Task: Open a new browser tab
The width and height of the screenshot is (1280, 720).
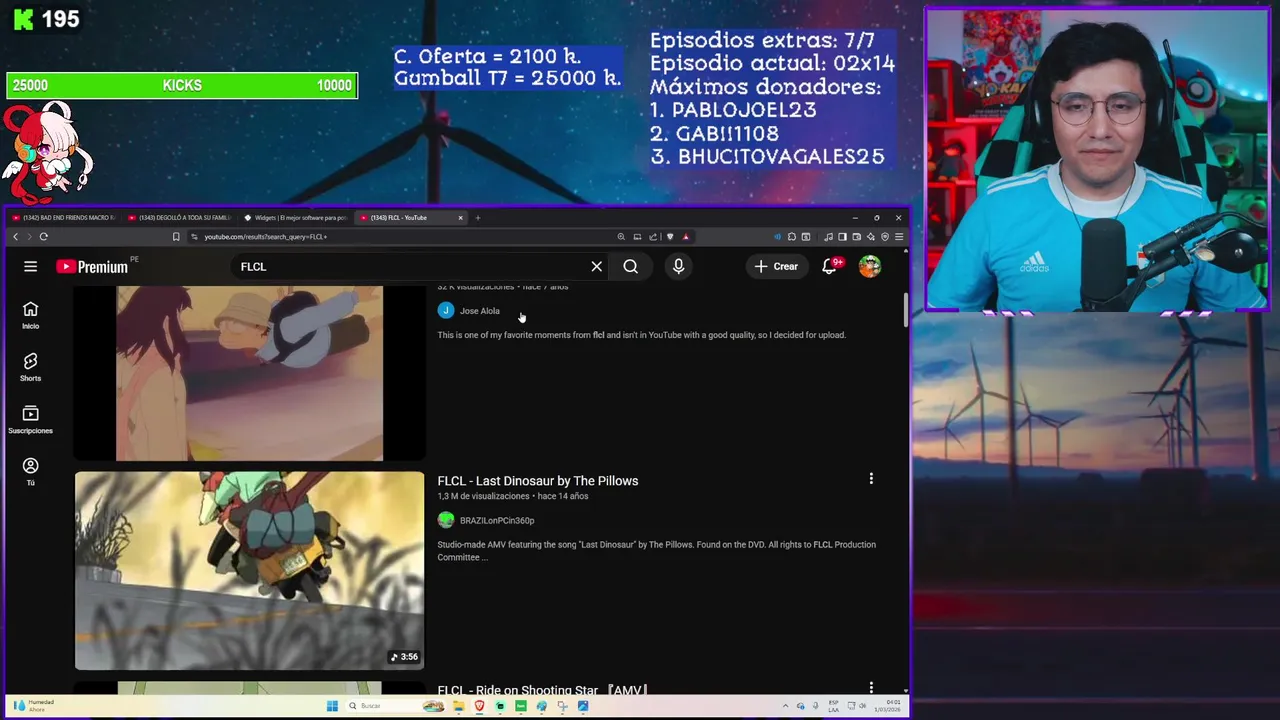Action: click(x=478, y=217)
